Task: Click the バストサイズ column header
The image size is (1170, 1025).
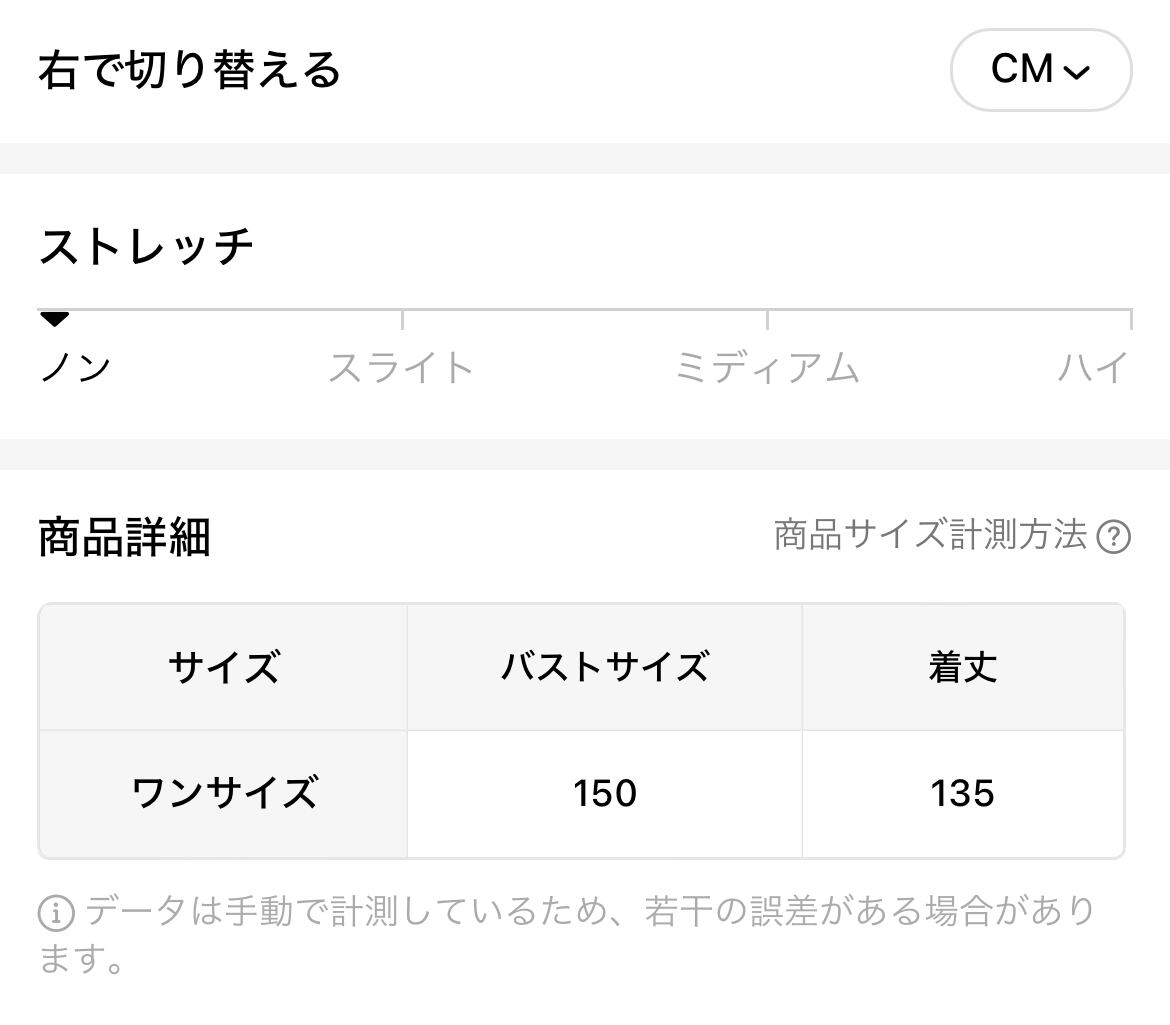Action: click(604, 667)
